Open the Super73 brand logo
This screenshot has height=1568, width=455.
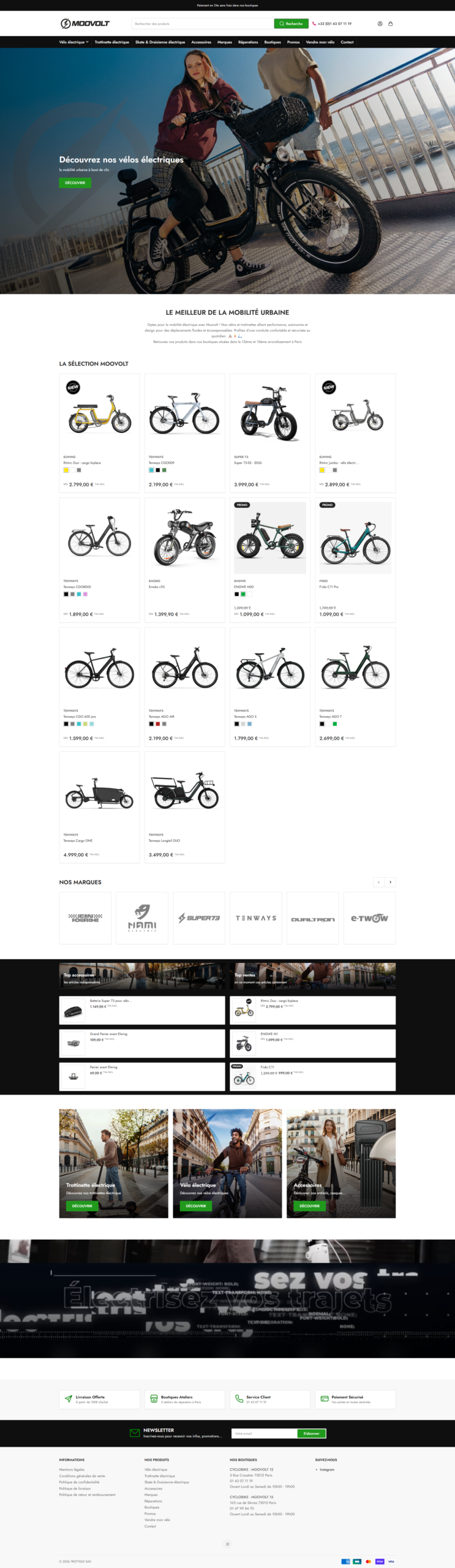coord(199,918)
